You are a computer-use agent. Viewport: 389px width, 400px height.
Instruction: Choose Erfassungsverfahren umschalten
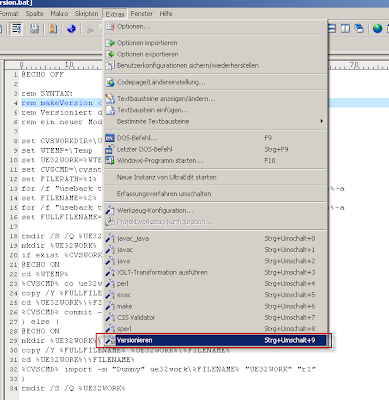(216, 194)
